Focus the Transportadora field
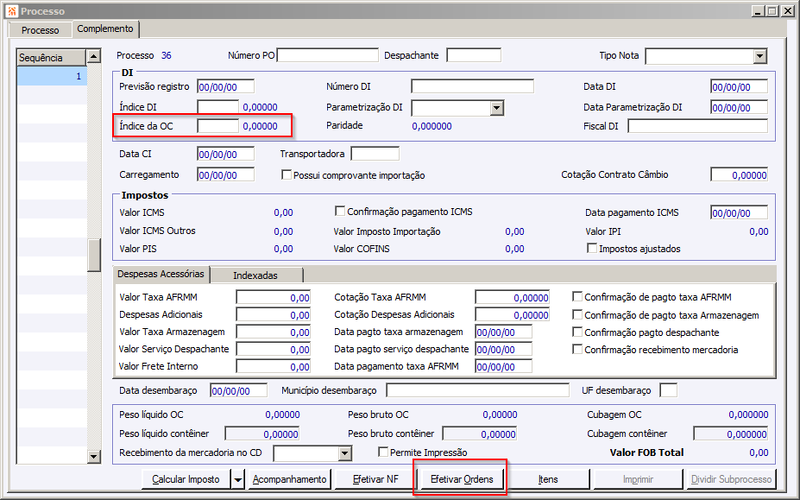The height and width of the screenshot is (500, 800). click(375, 154)
